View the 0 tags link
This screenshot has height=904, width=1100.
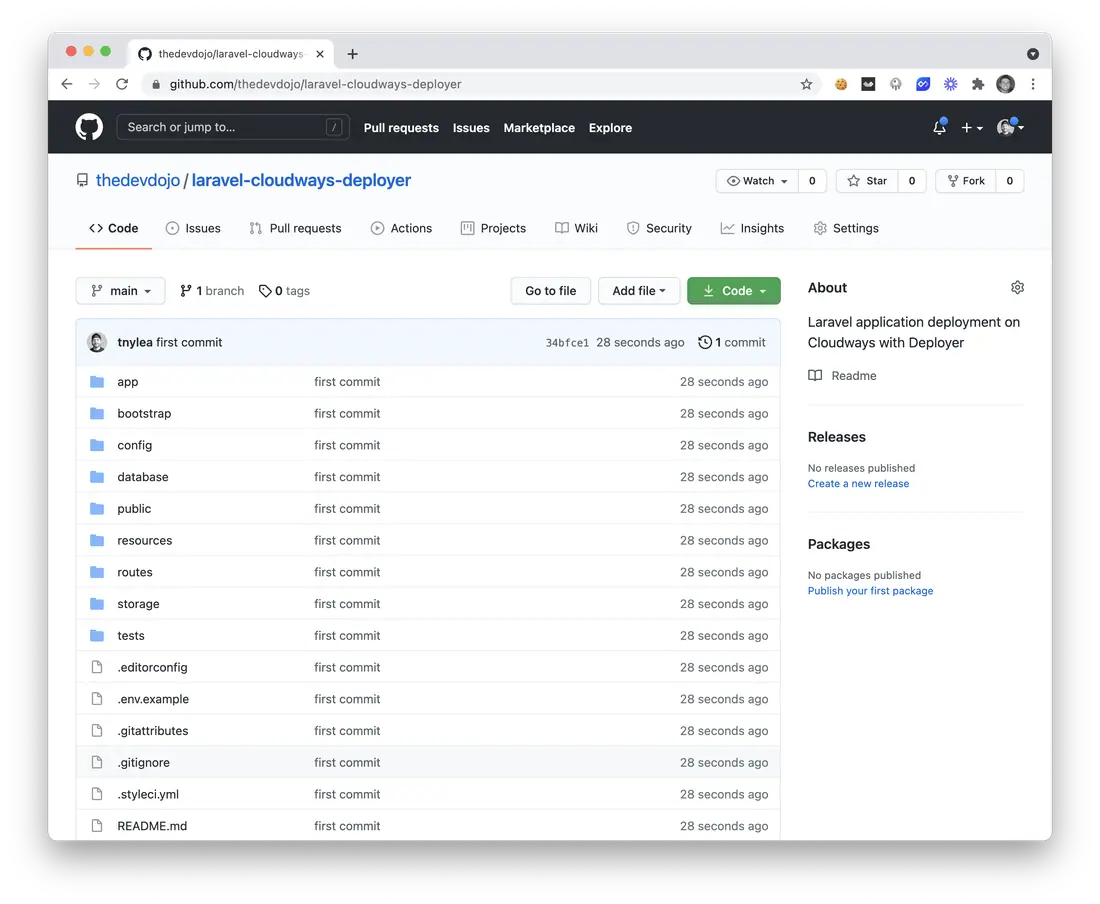point(284,291)
